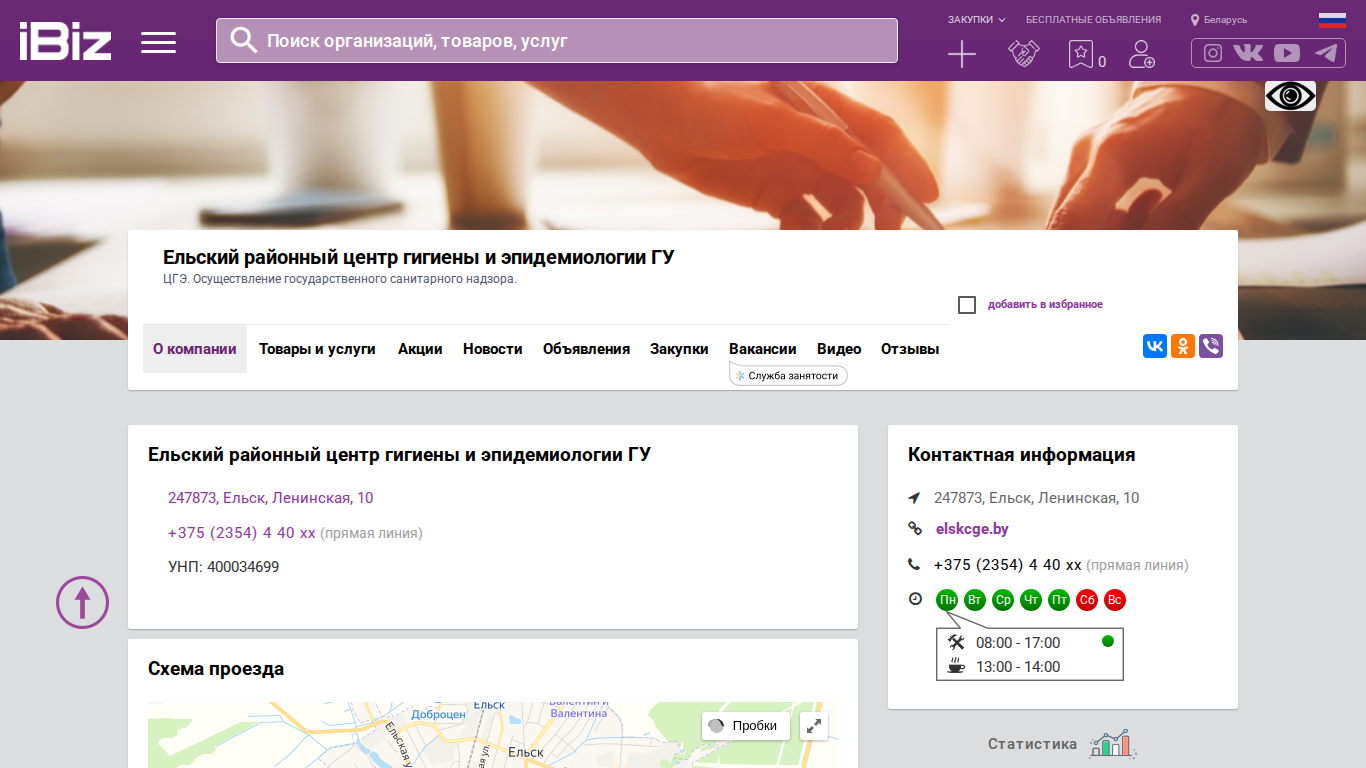
Task: Click the clock working-hours icon
Action: (915, 599)
